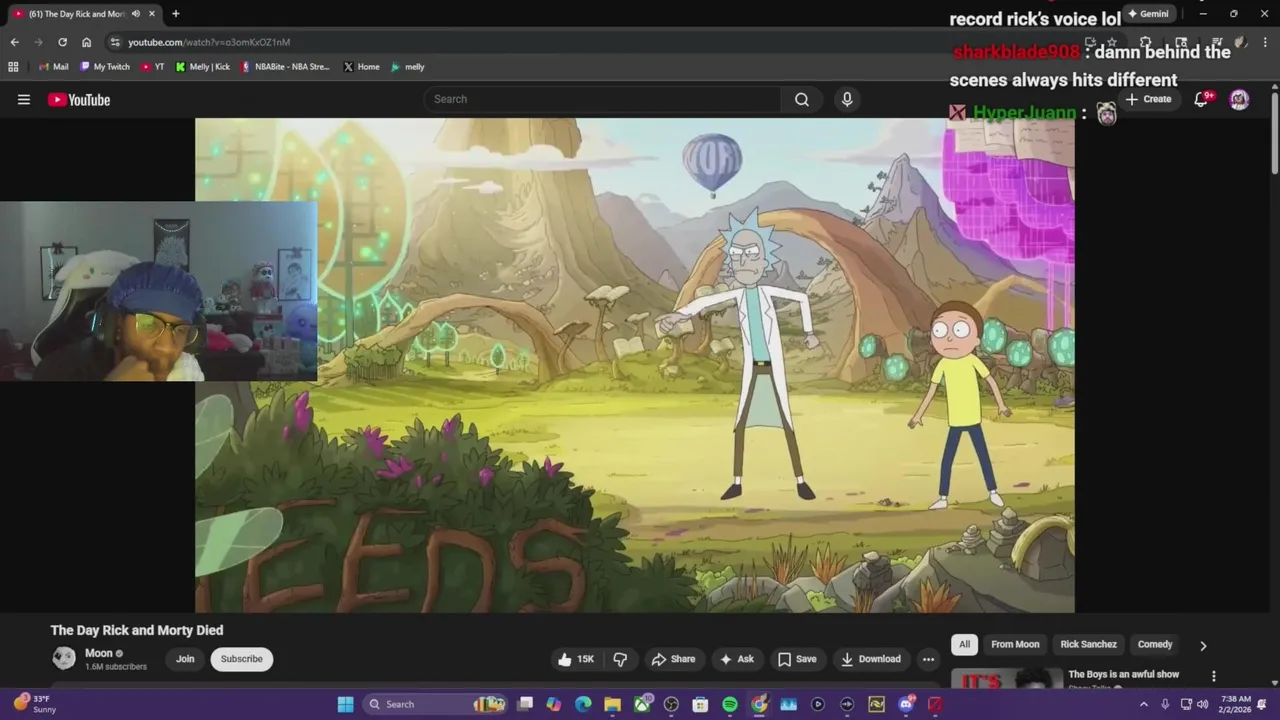Screen dimensions: 1280x720
Task: Go back with the browser back arrow
Action: 14,42
